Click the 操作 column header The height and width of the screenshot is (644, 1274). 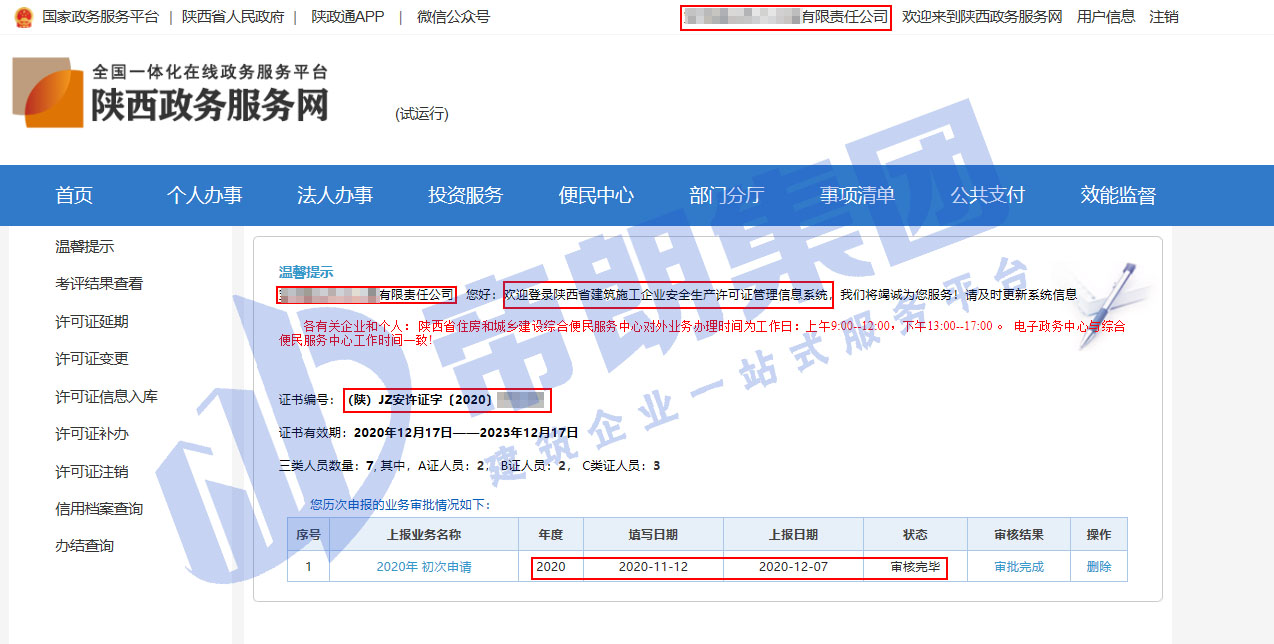[x=1099, y=535]
